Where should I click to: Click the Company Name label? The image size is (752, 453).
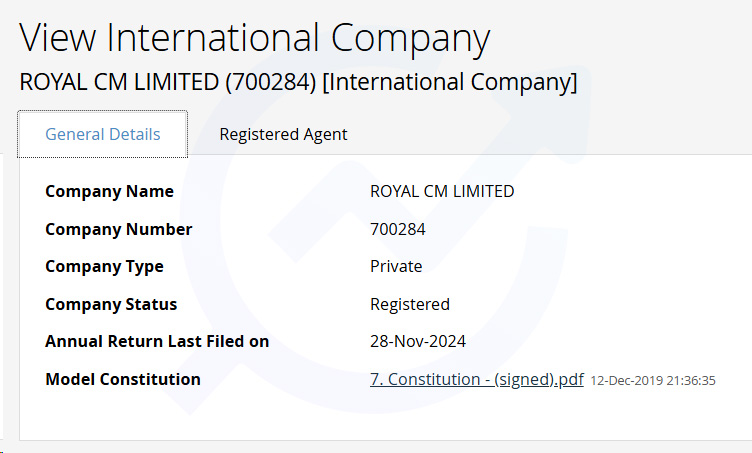(109, 191)
